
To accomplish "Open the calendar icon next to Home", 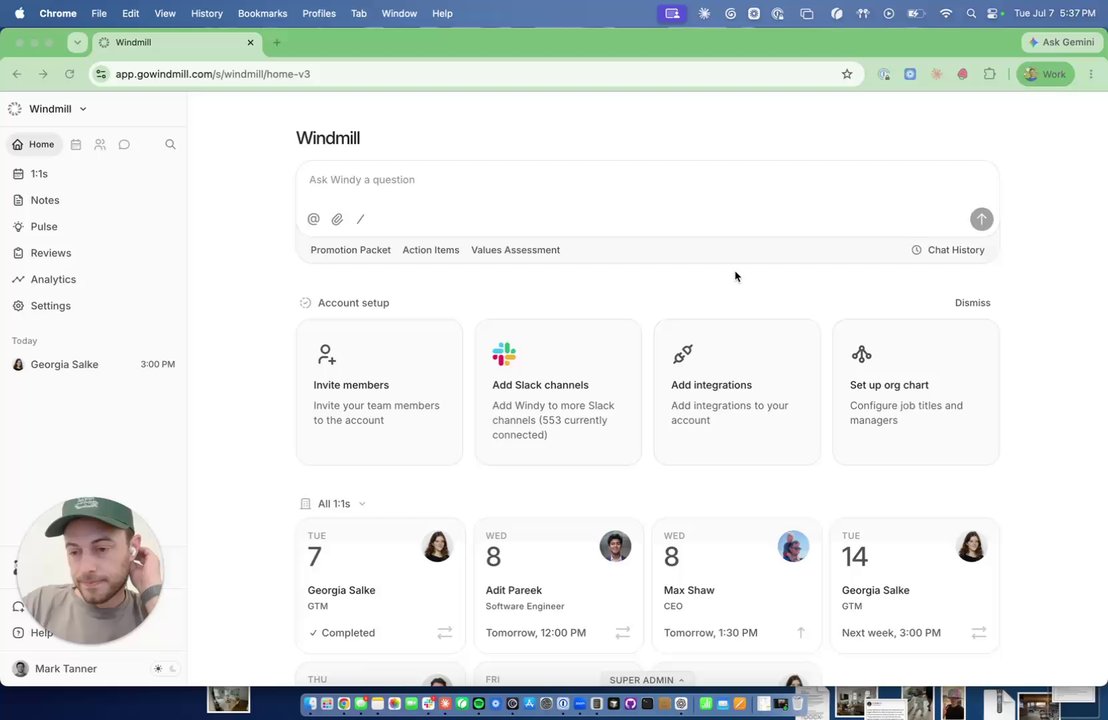I will [76, 144].
